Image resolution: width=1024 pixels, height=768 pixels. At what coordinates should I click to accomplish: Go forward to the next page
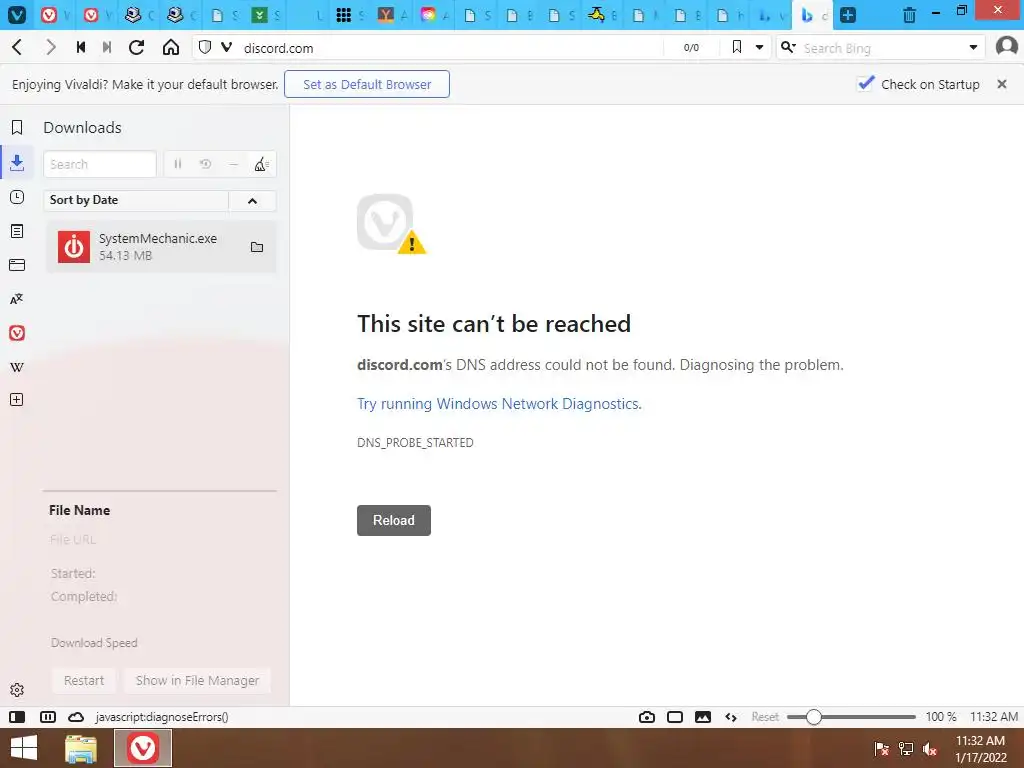[50, 47]
